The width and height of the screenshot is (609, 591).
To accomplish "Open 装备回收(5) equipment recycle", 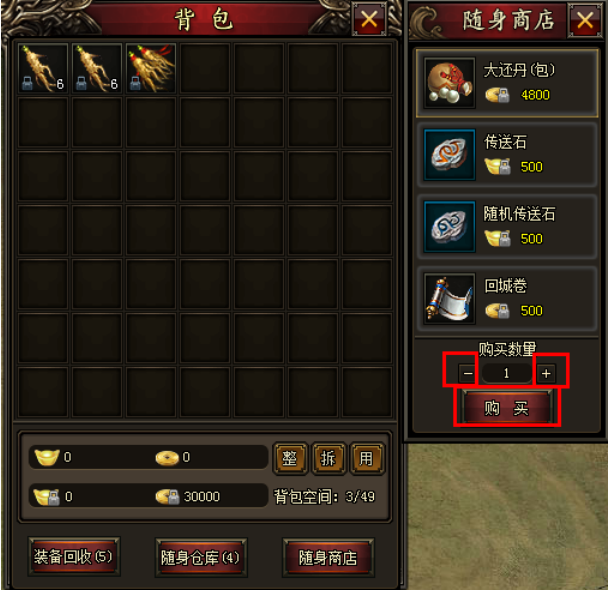I will click(x=73, y=556).
